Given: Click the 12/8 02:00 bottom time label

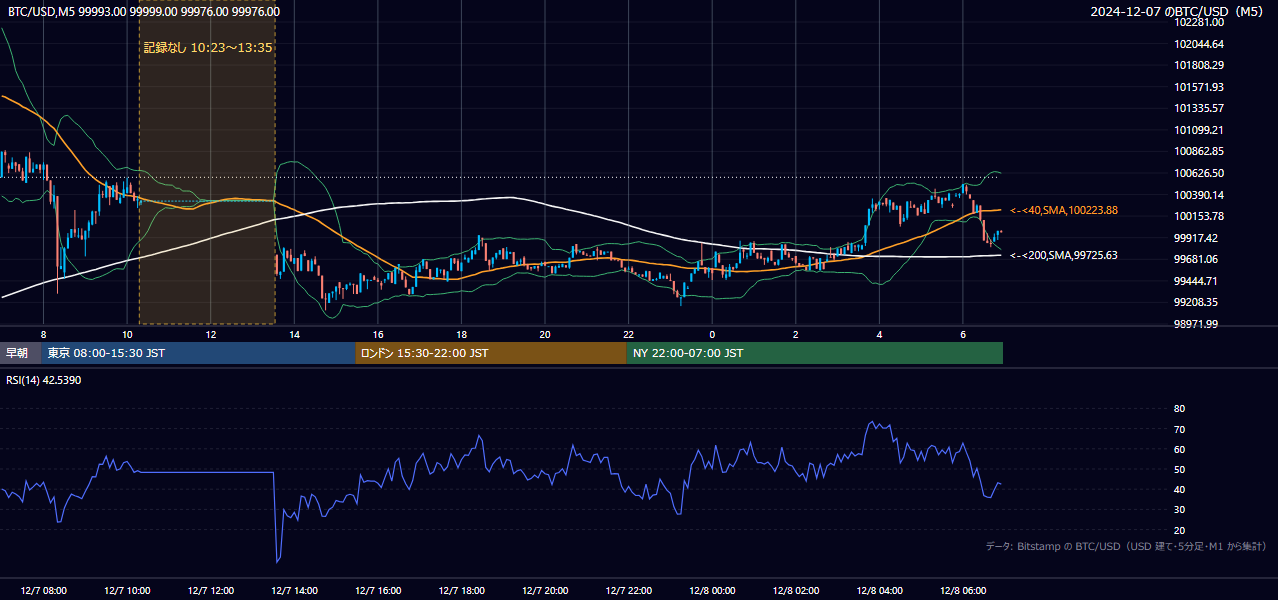Looking at the screenshot, I should 796,590.
